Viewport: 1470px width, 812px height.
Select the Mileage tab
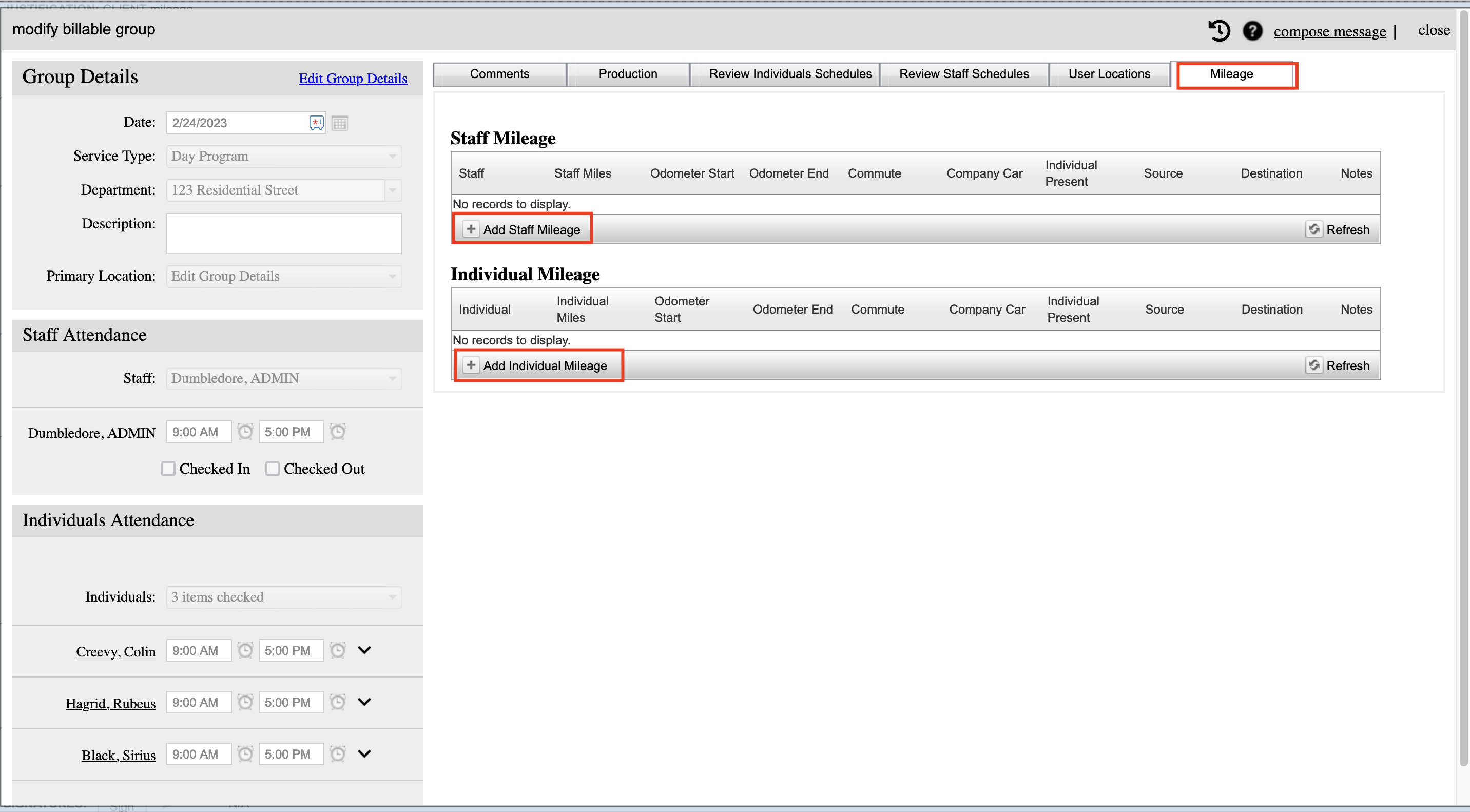pos(1232,74)
